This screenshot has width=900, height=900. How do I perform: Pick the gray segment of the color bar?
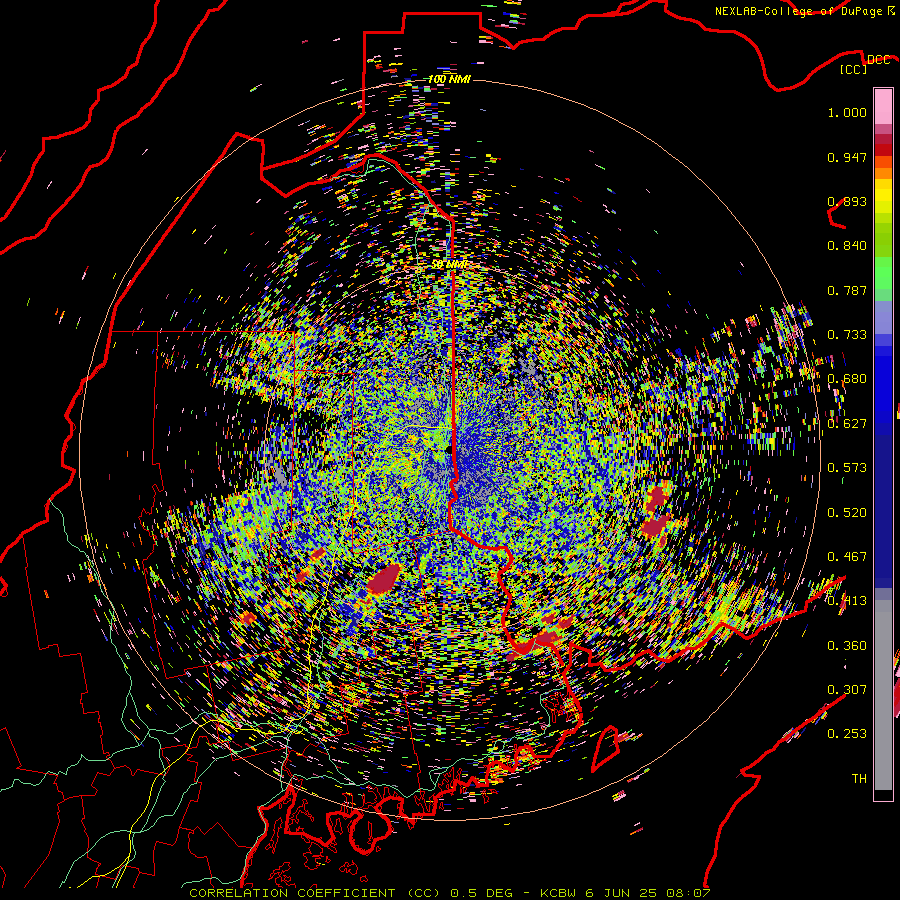[883, 695]
